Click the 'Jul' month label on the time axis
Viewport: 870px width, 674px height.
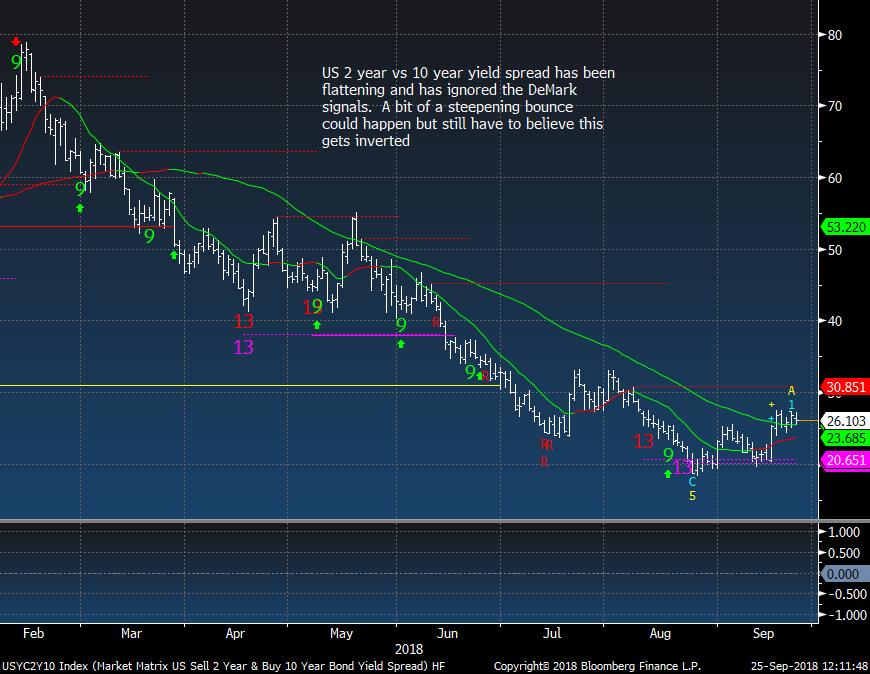click(550, 633)
